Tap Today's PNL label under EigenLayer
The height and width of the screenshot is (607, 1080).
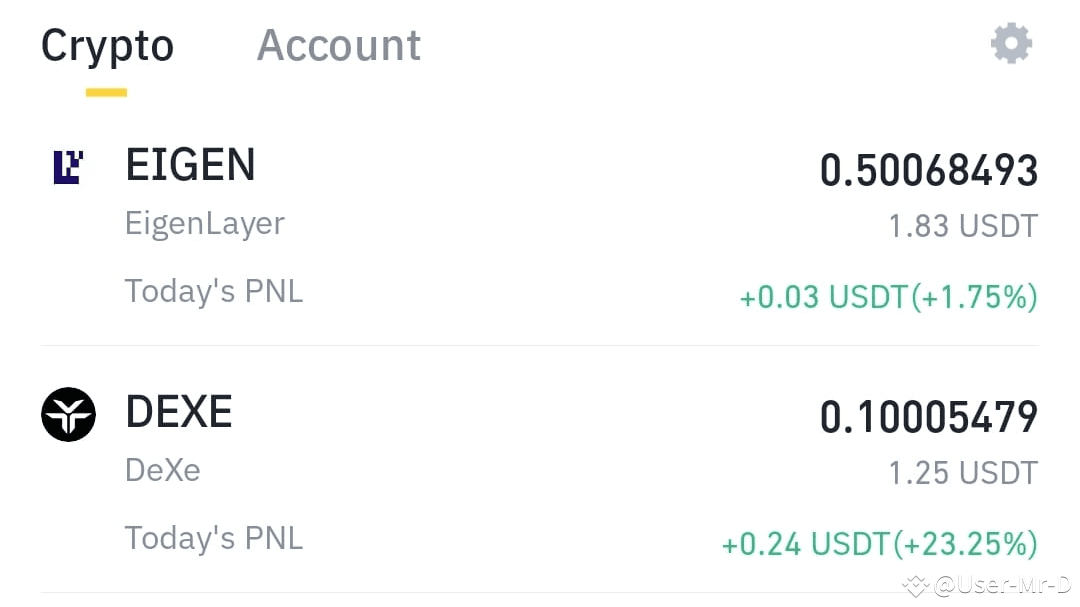214,291
